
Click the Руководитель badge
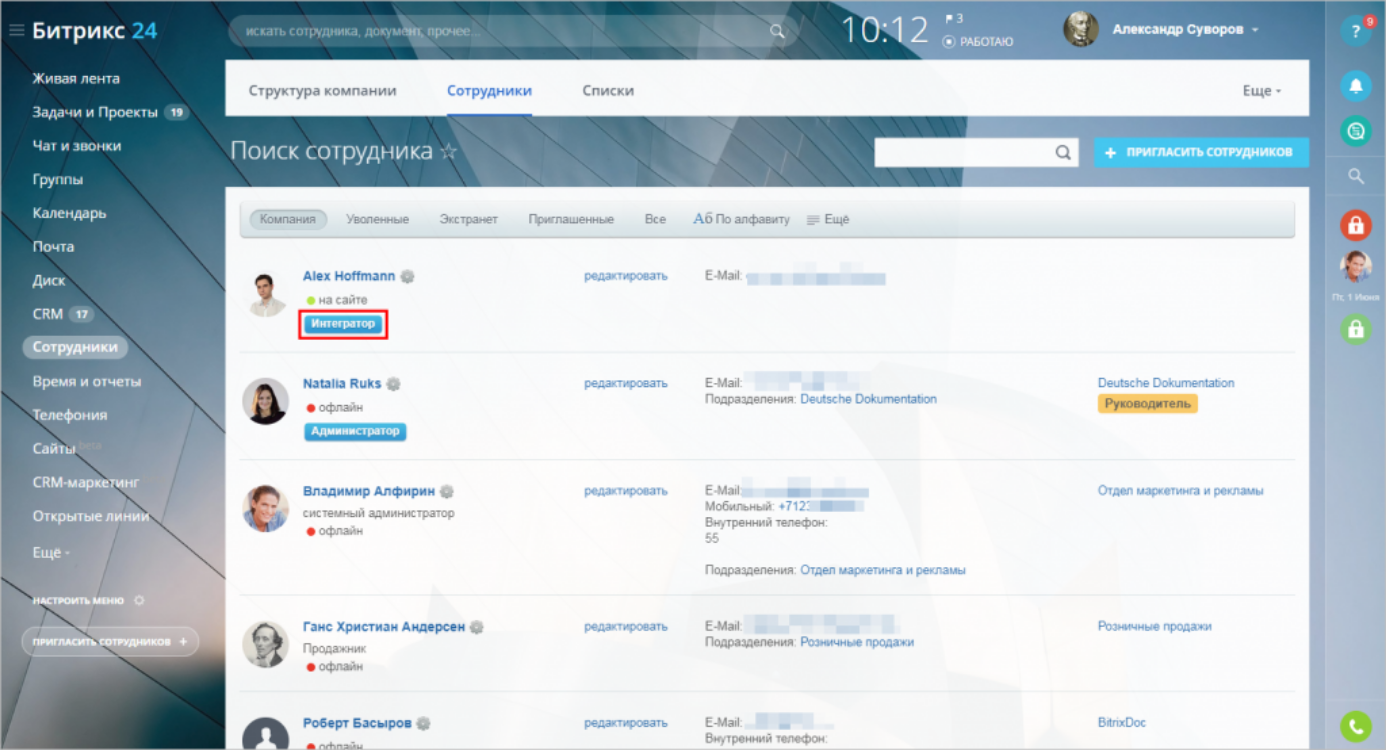[1147, 404]
